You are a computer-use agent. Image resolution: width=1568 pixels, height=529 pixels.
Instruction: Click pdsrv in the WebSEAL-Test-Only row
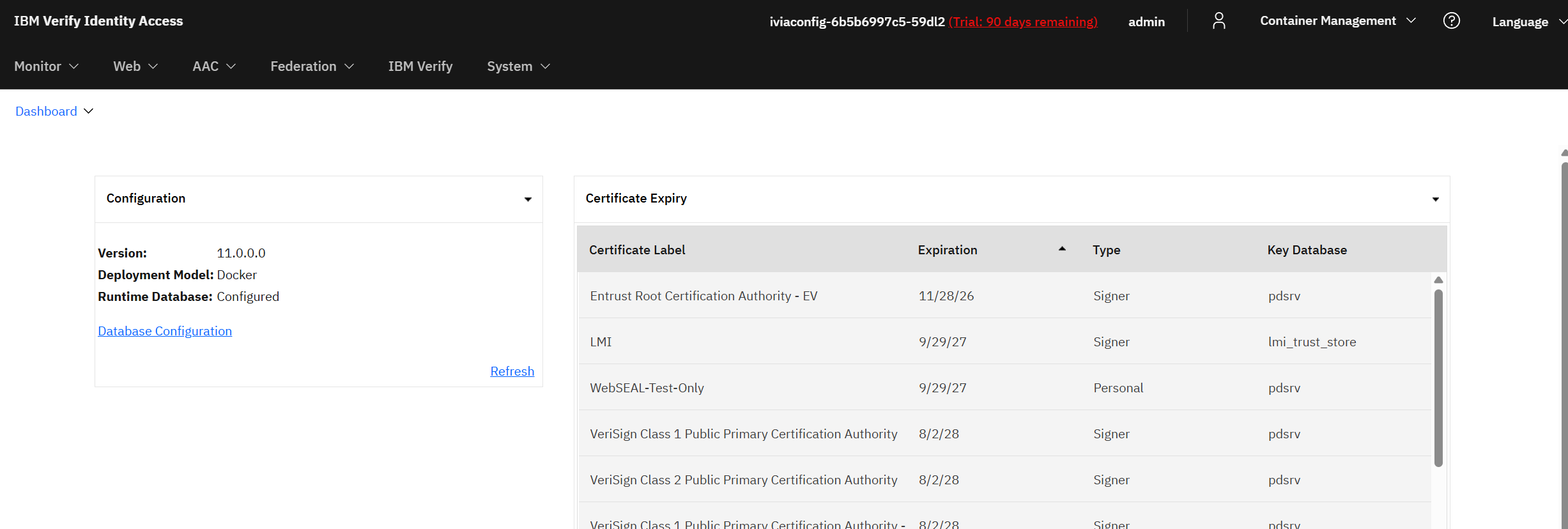1284,388
